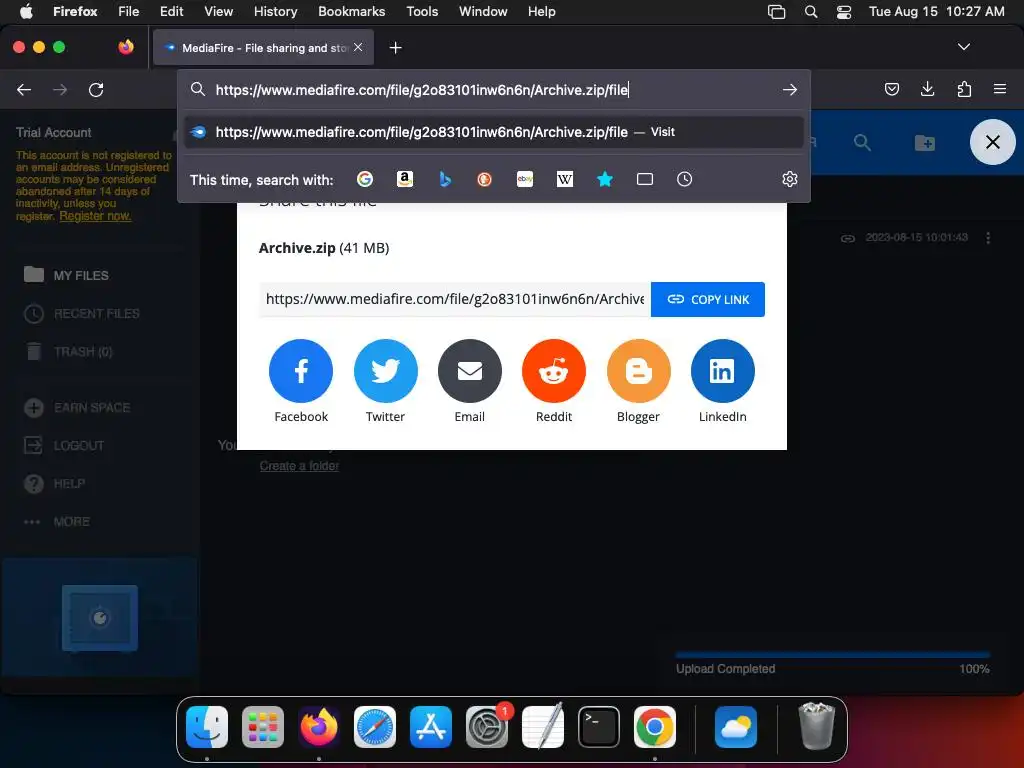
Task: Open the Firefox View pinned icon
Action: point(126,47)
